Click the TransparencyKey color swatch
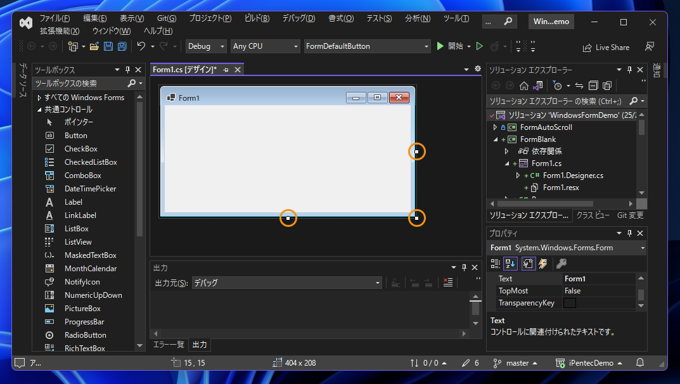This screenshot has width=680, height=384. tap(569, 303)
